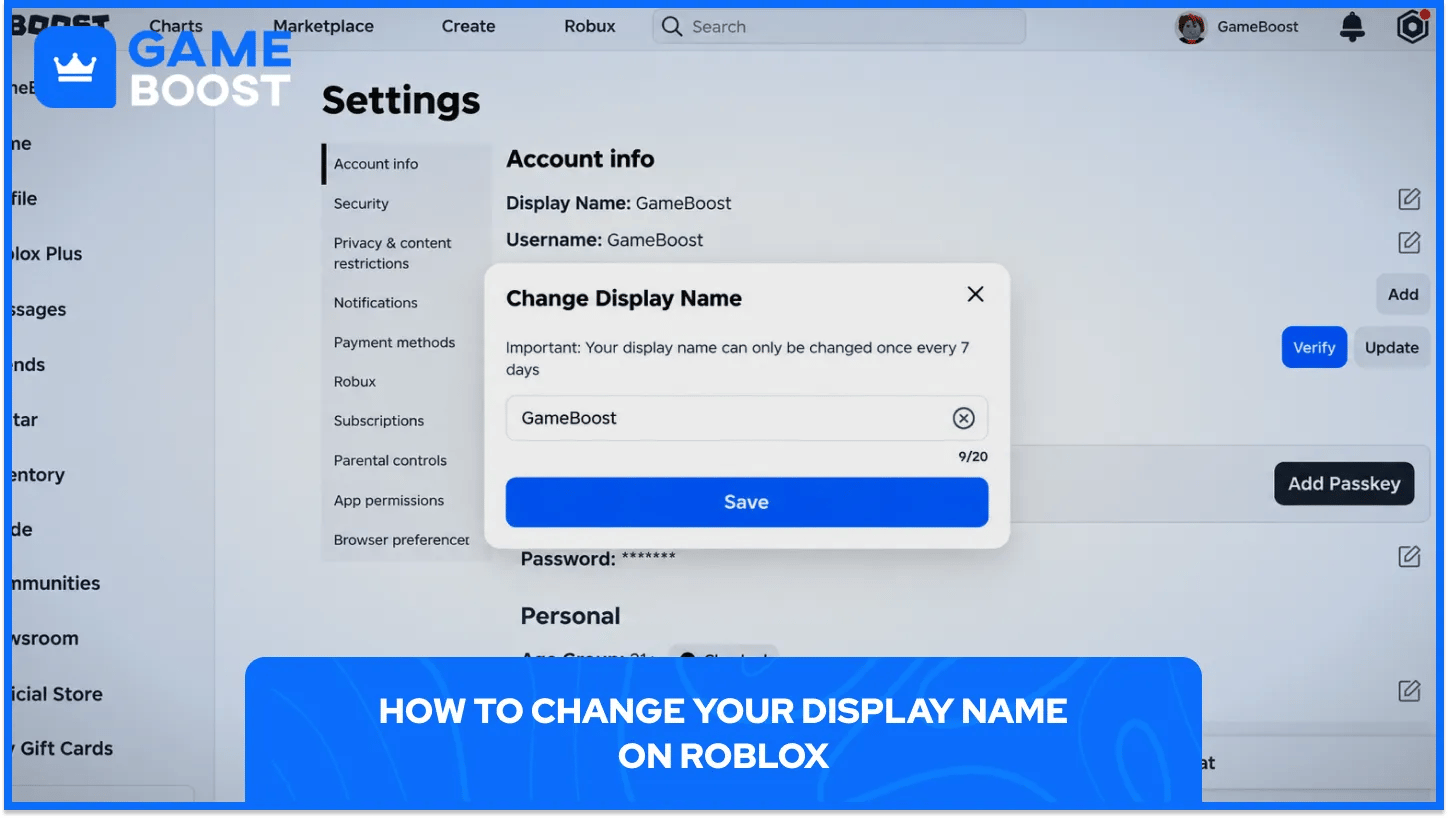1448x818 pixels.
Task: Click the edit pencil beside Display Name
Action: coord(1409,199)
